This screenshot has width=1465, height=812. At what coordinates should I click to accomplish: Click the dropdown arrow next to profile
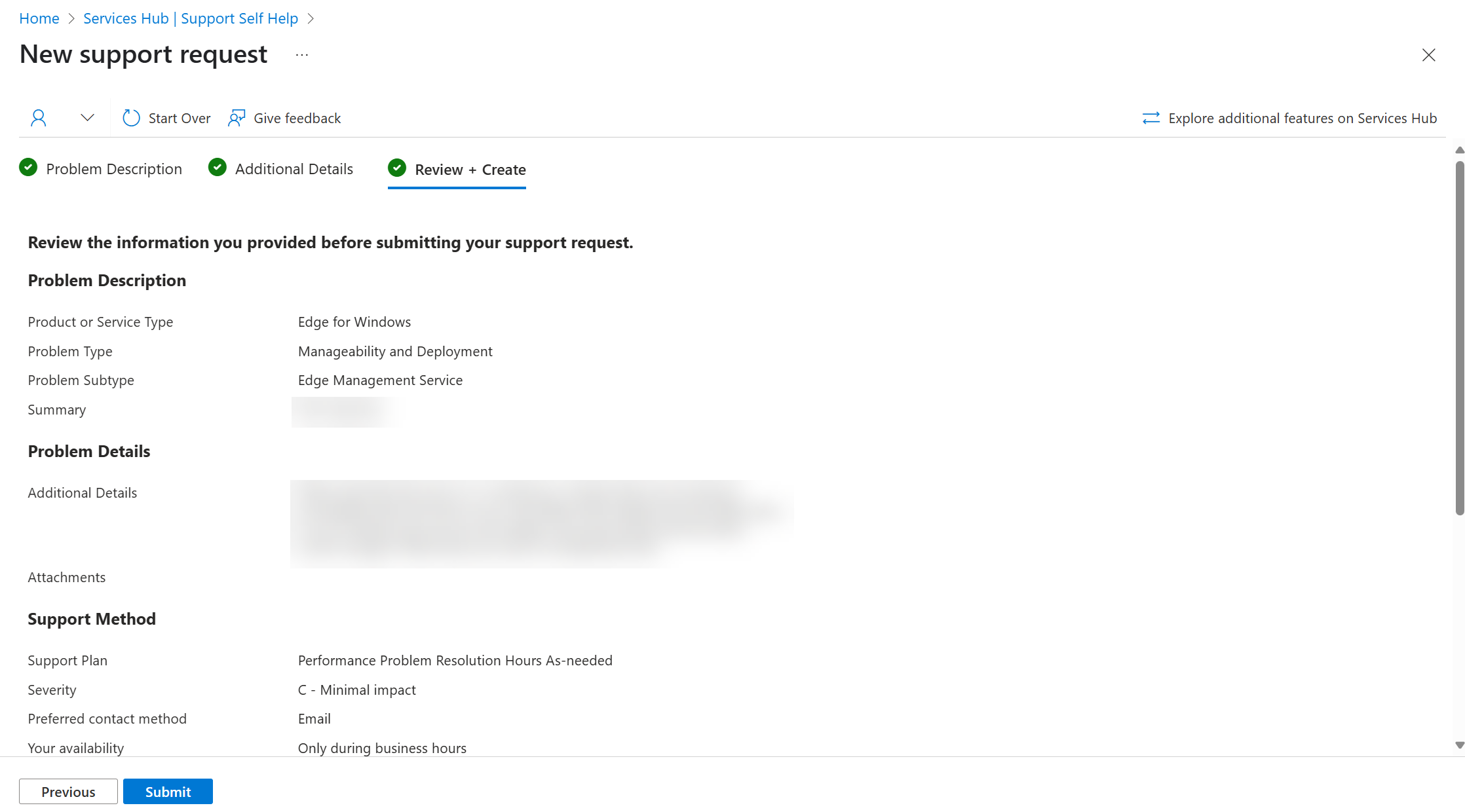click(87, 118)
